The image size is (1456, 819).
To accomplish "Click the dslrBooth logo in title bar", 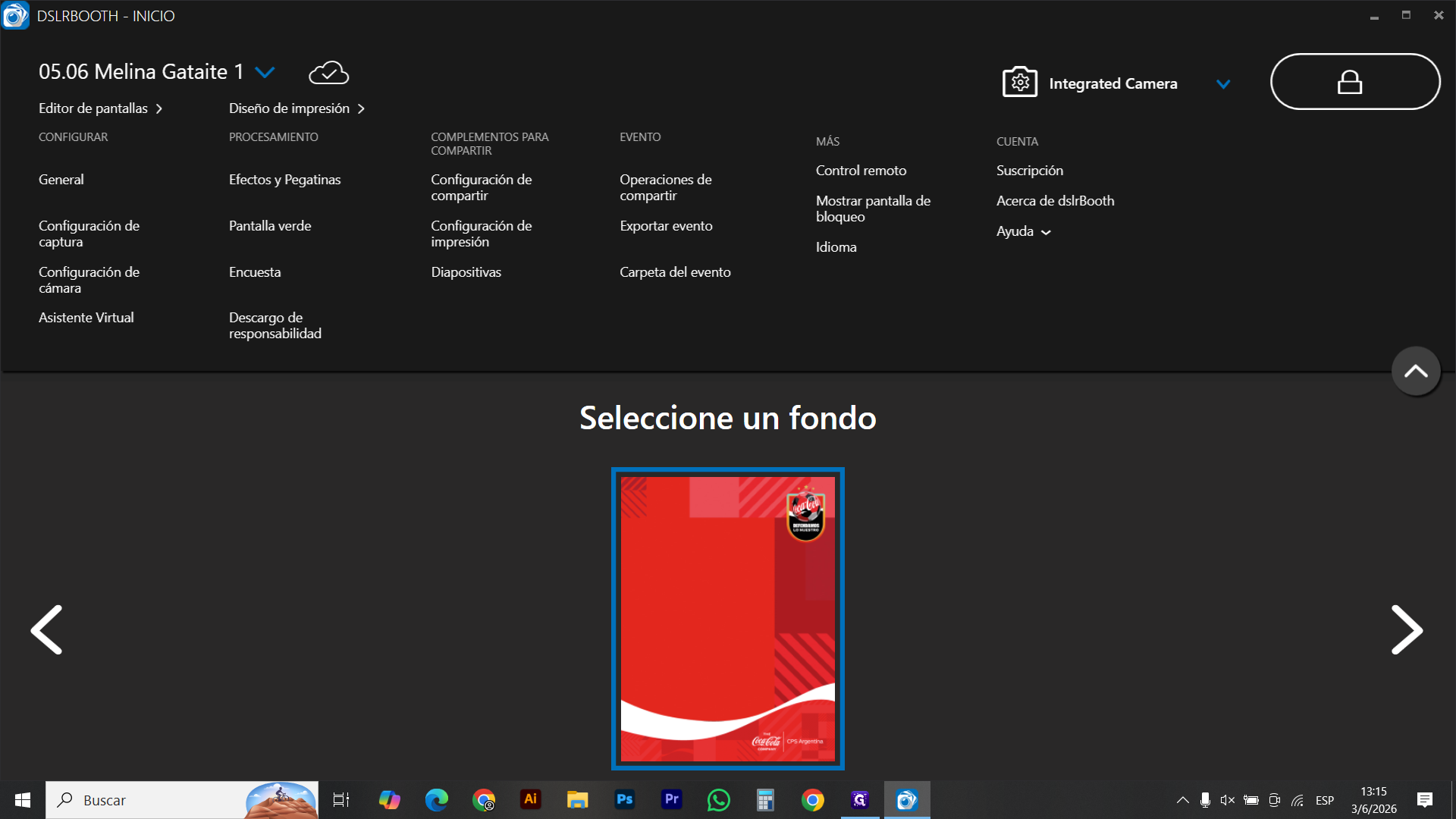I will (x=15, y=15).
